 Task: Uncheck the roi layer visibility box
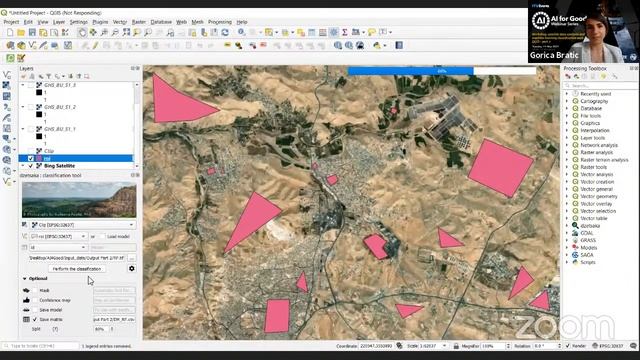pyautogui.click(x=31, y=158)
